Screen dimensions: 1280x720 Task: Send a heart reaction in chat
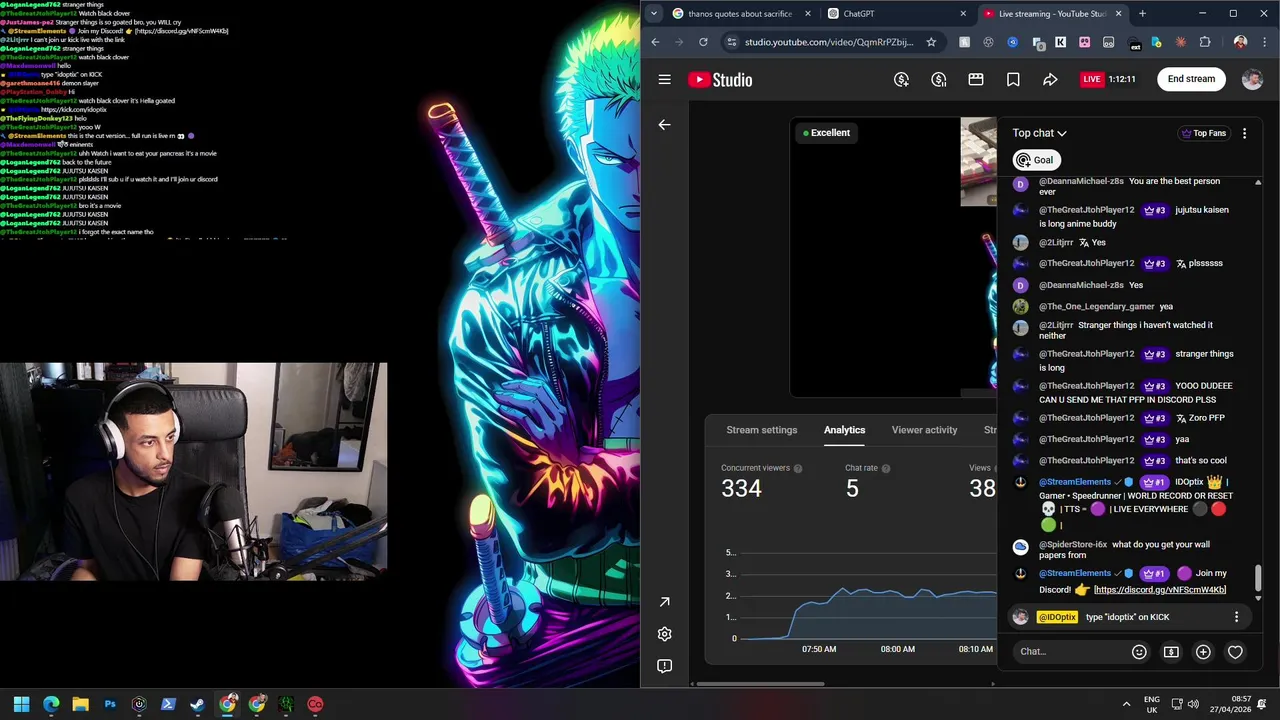(x=1235, y=652)
